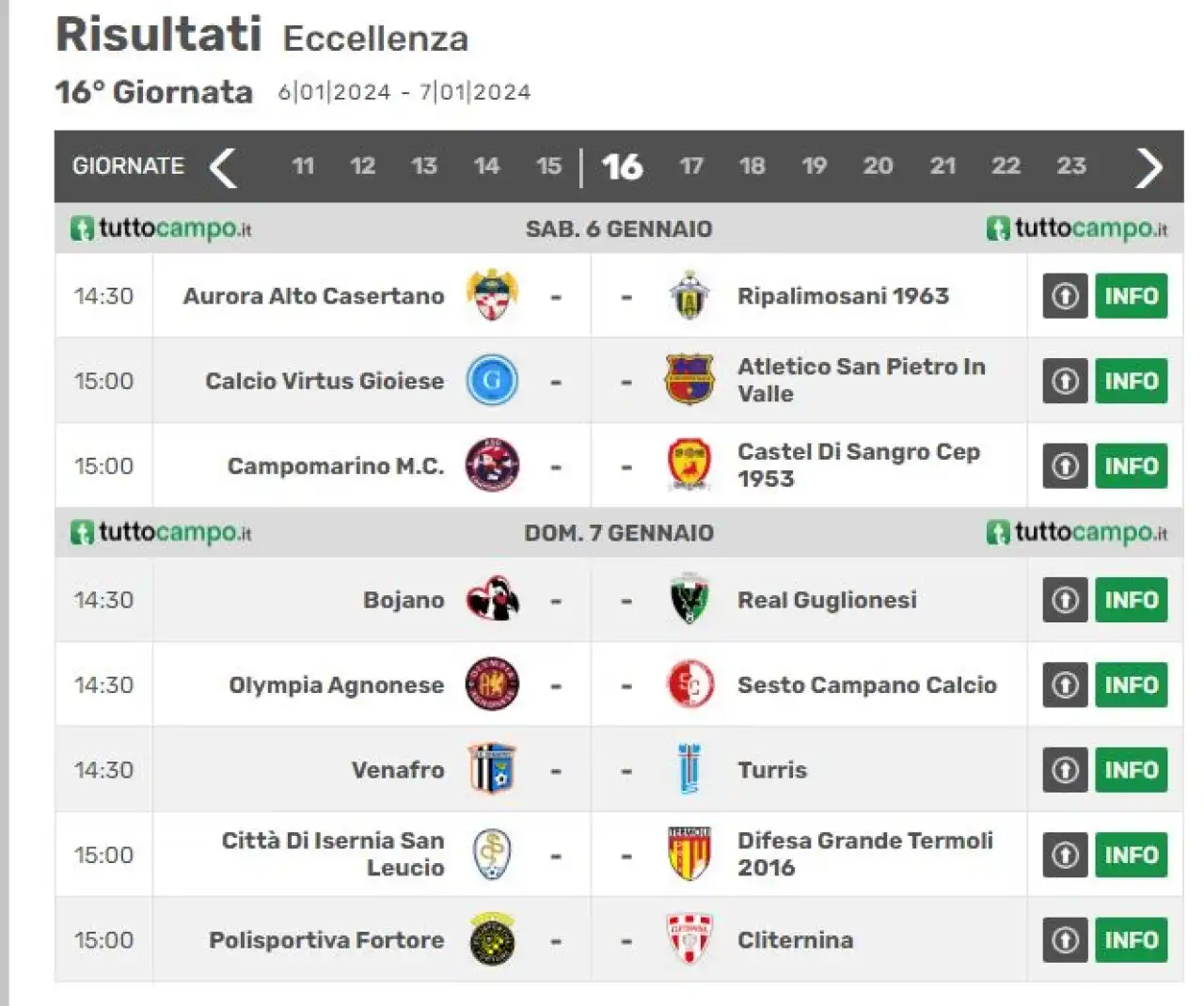
Task: Switch to giornata 17
Action: [691, 166]
